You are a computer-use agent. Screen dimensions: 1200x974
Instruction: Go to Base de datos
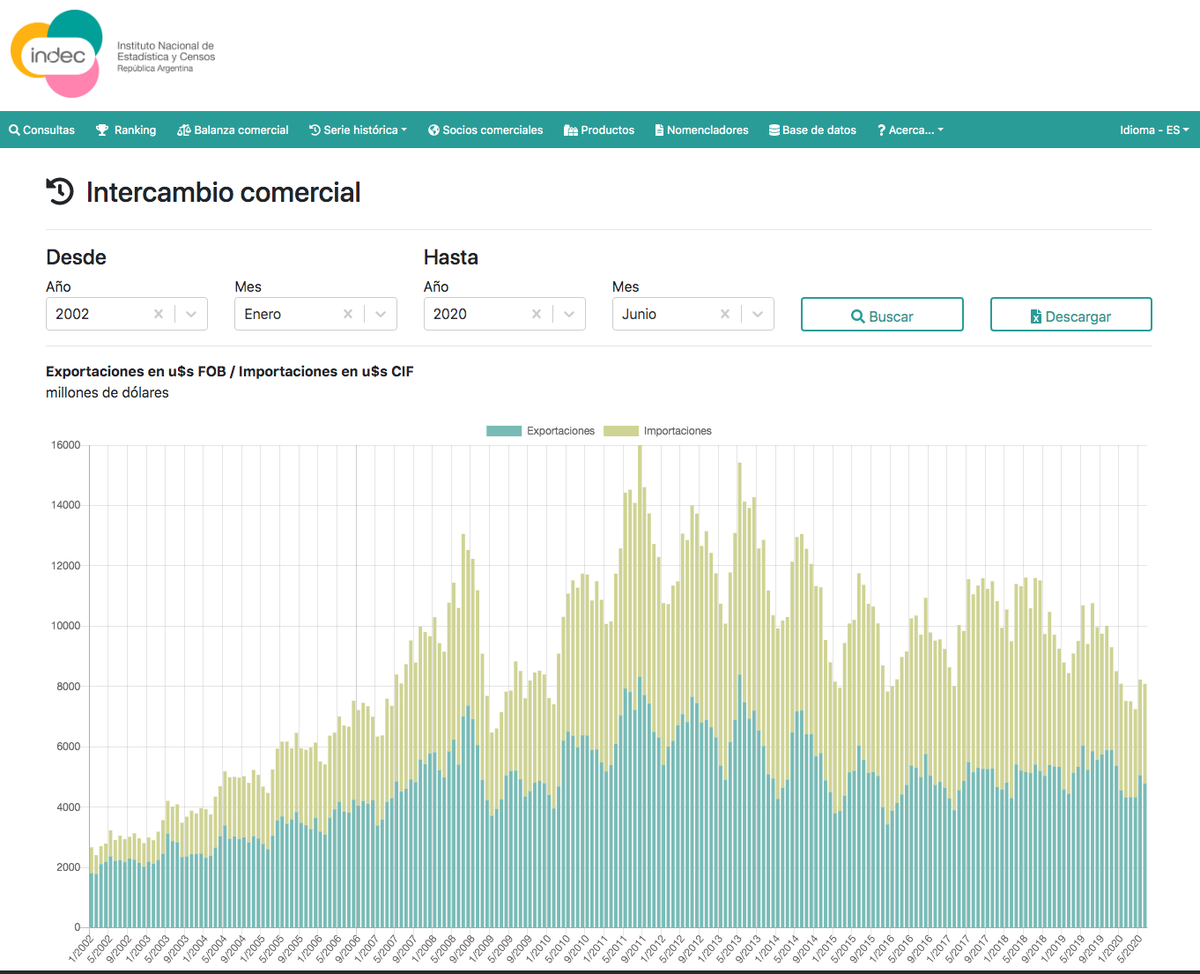[x=812, y=130]
